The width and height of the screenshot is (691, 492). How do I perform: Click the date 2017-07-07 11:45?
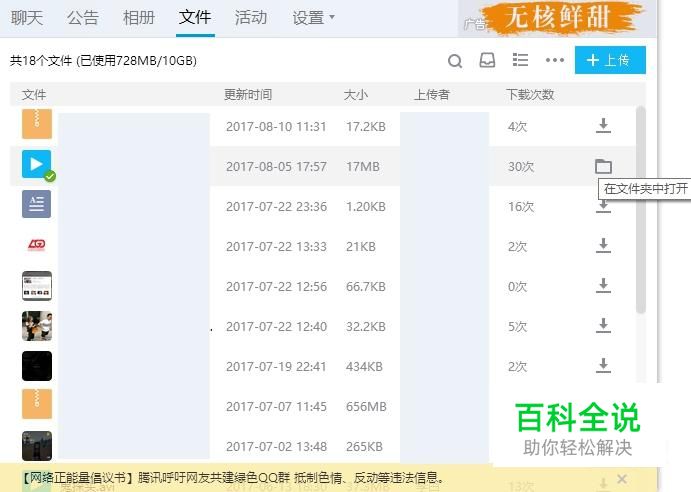pos(276,406)
